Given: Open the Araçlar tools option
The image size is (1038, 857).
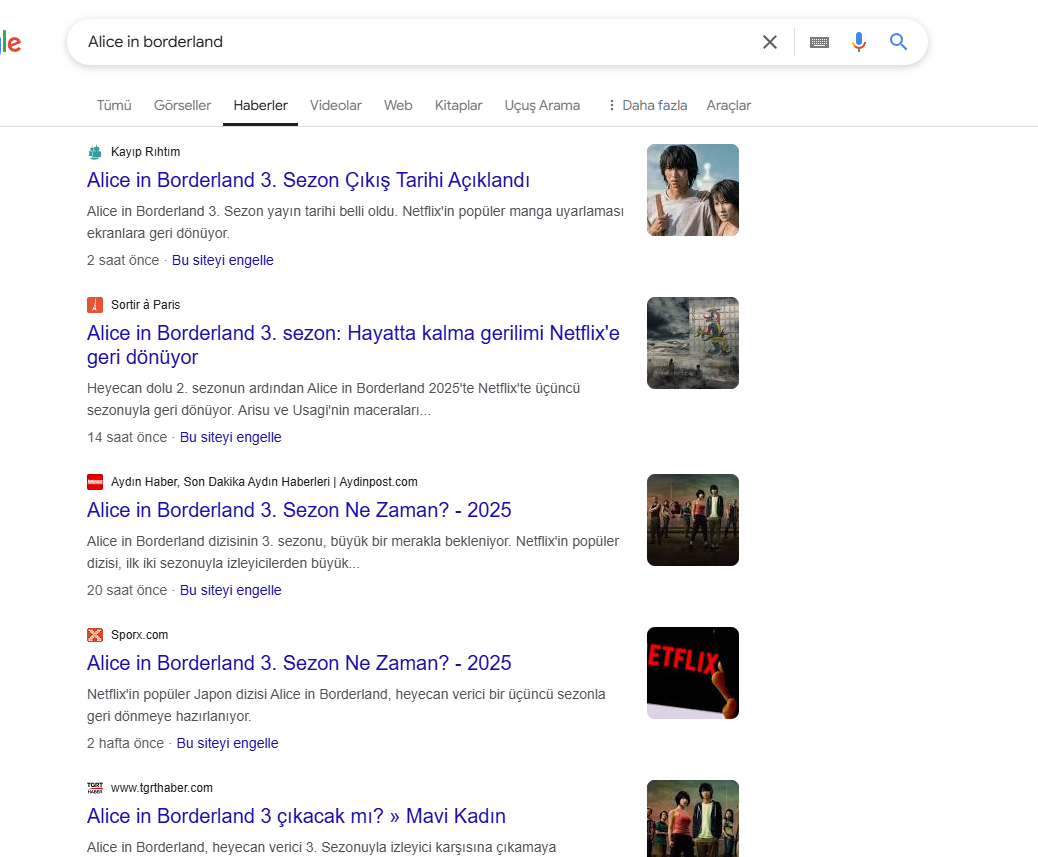Looking at the screenshot, I should tap(728, 105).
